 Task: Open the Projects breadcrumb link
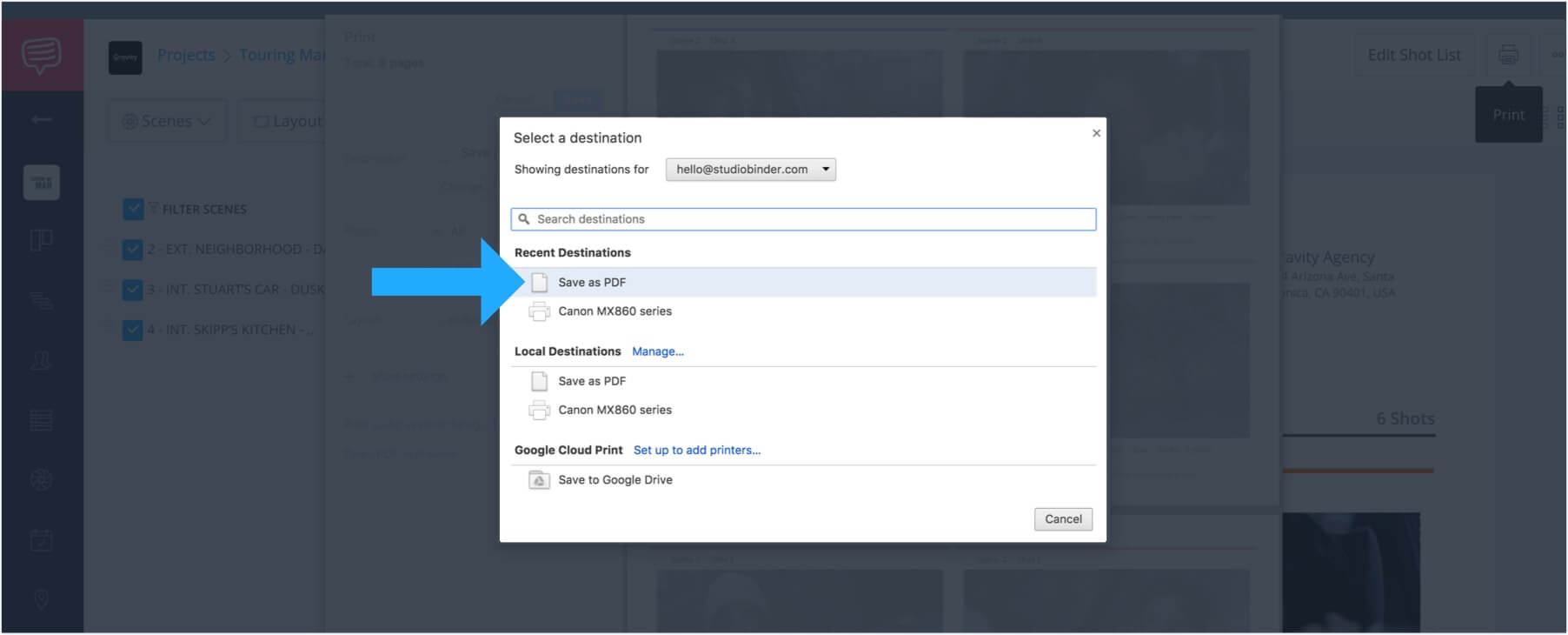186,55
